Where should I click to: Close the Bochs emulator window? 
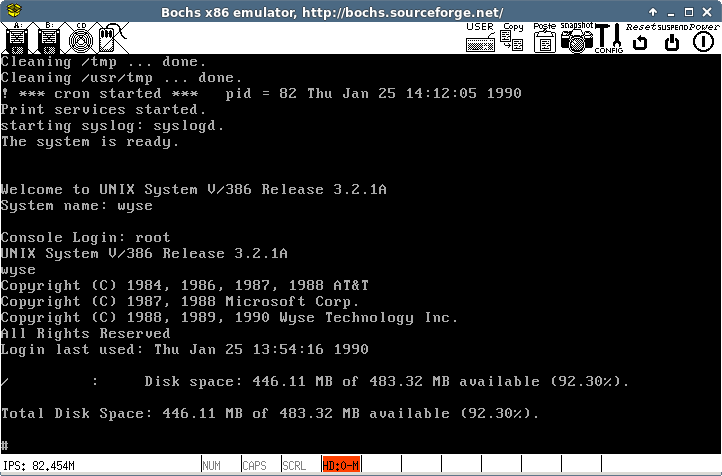point(707,12)
